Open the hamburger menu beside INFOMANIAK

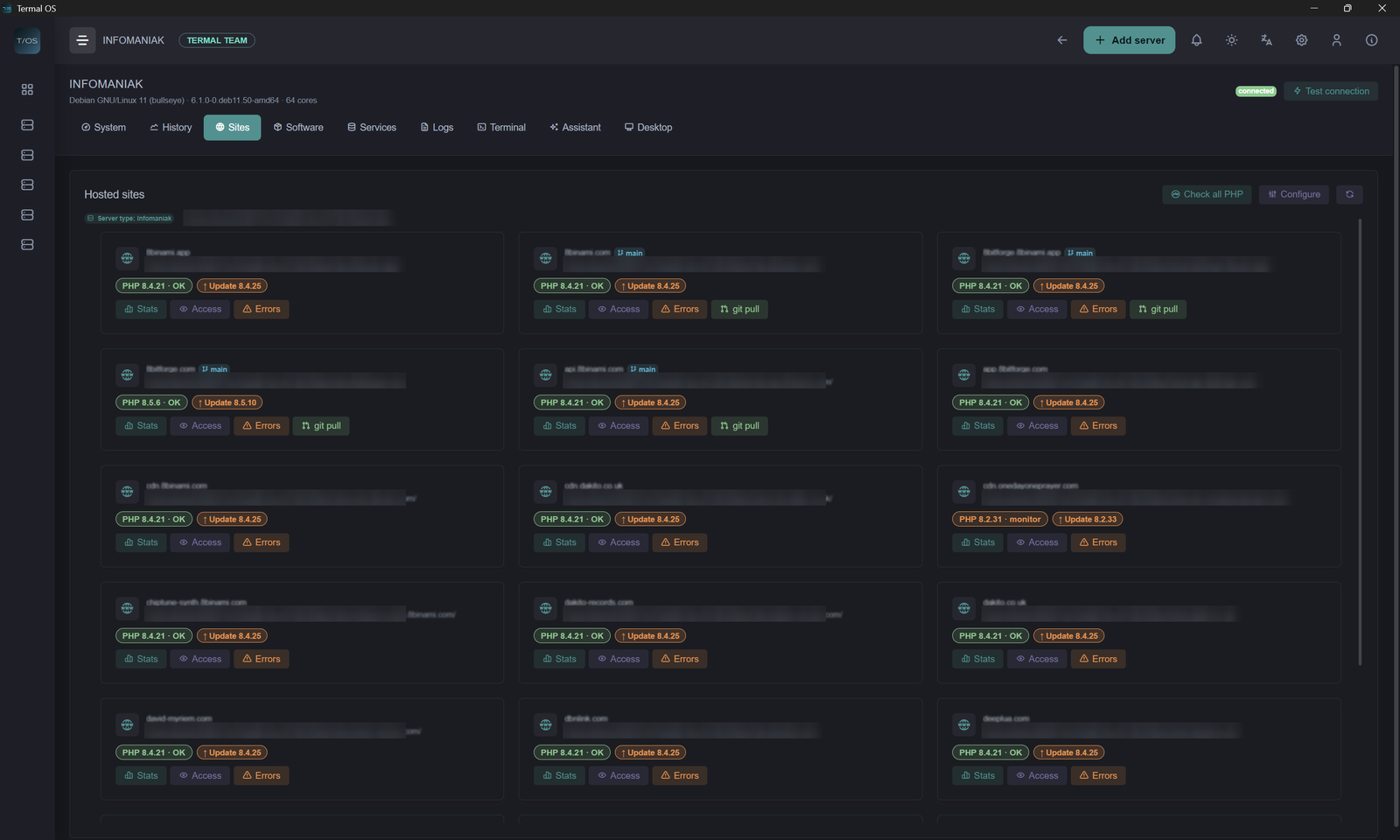[x=82, y=40]
